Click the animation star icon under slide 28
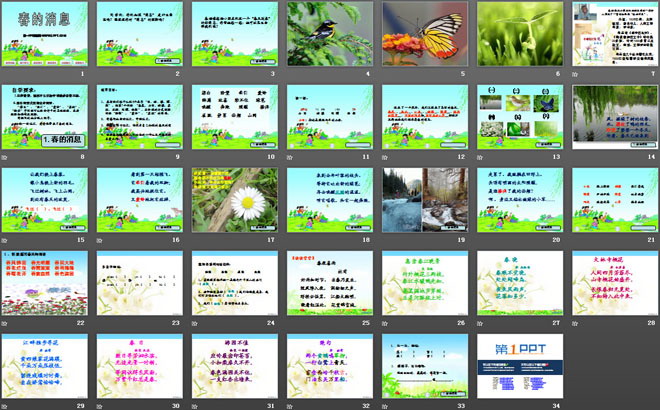660x410 pixels. (x=575, y=323)
